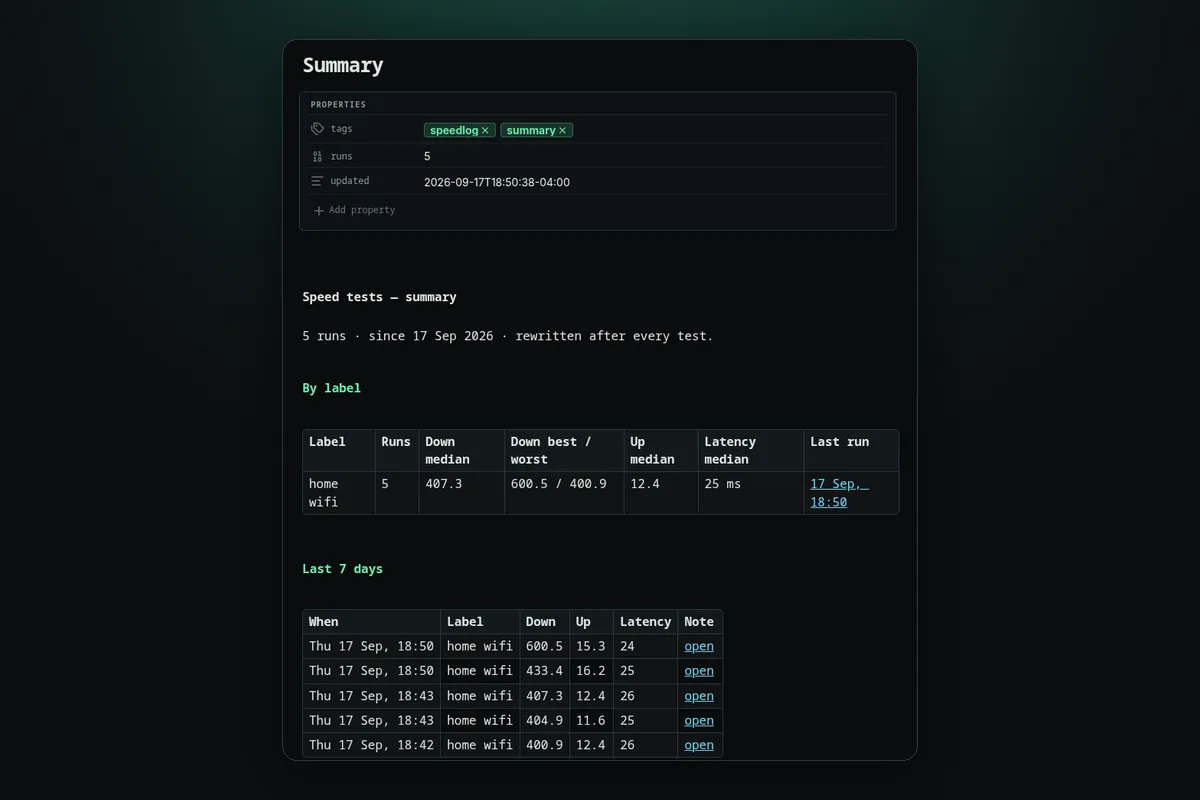Screen dimensions: 1200x800
Task: Click the 'Down median' column header
Action: (461, 451)
